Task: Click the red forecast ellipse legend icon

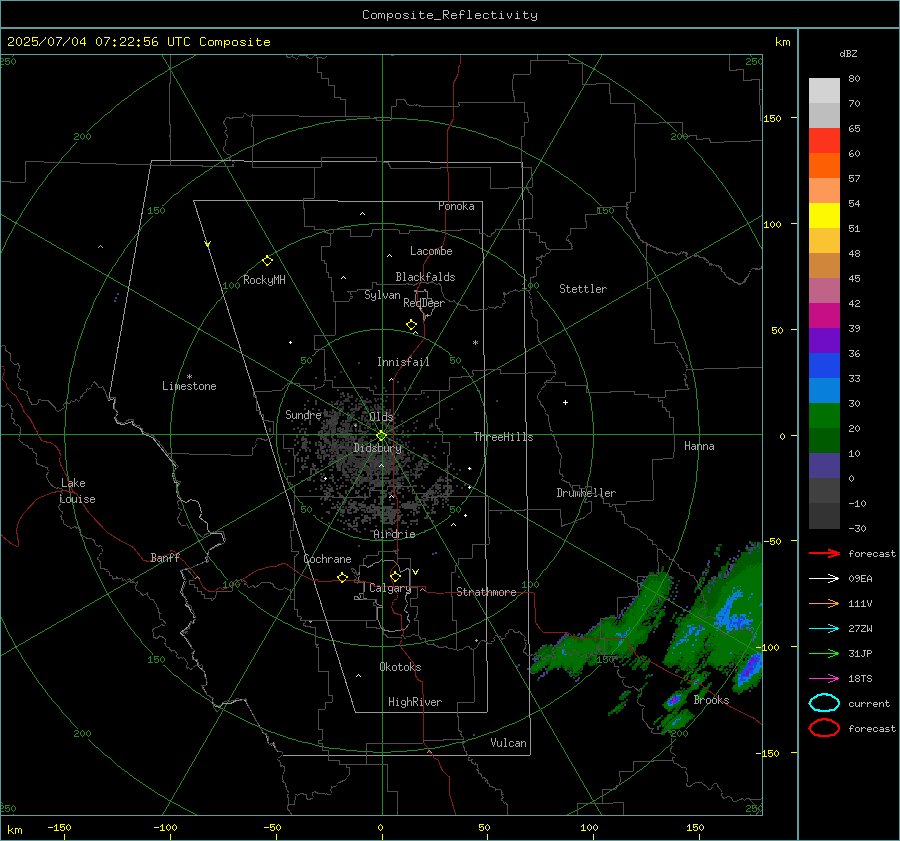Action: coord(824,728)
